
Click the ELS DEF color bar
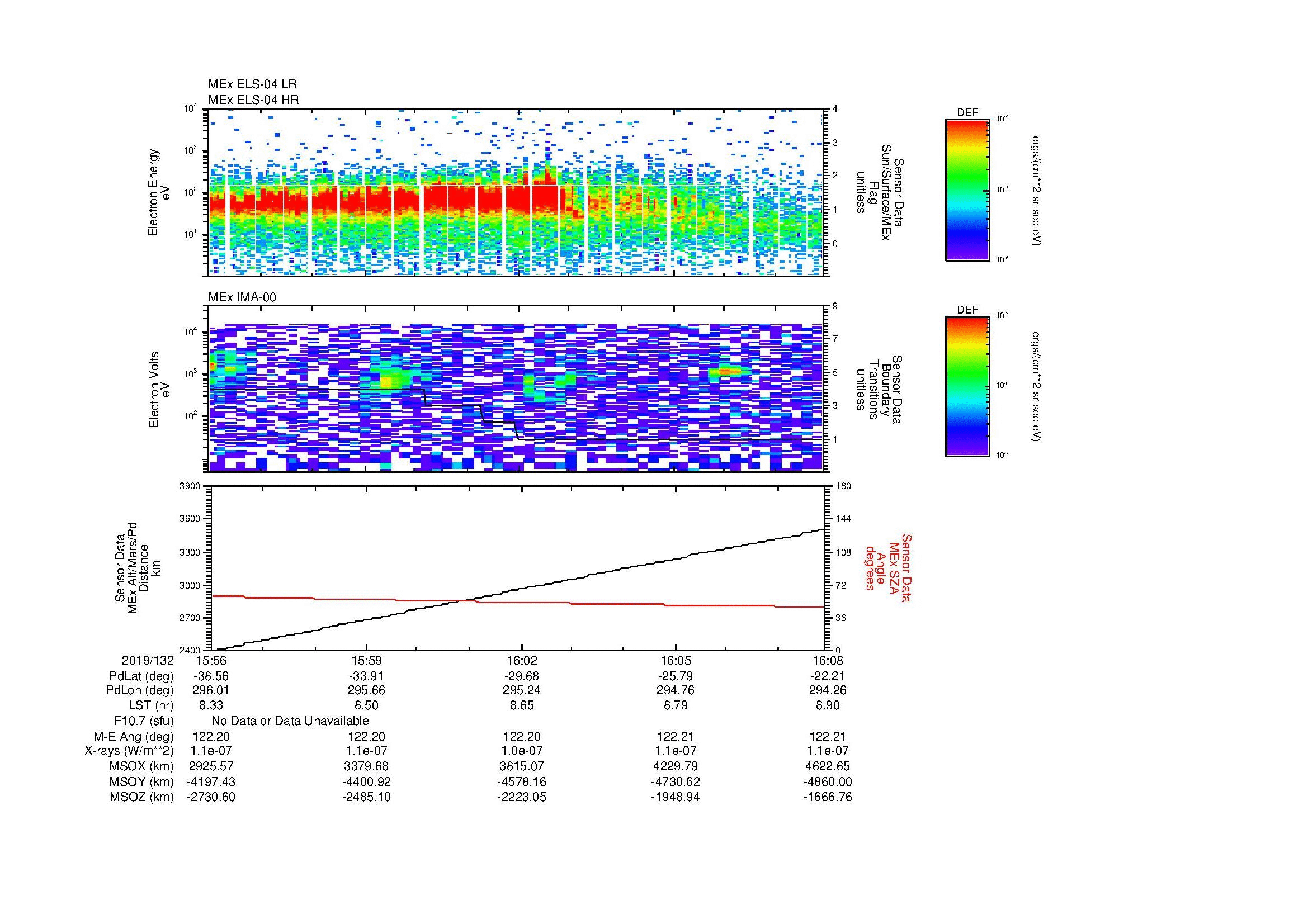tap(967, 189)
